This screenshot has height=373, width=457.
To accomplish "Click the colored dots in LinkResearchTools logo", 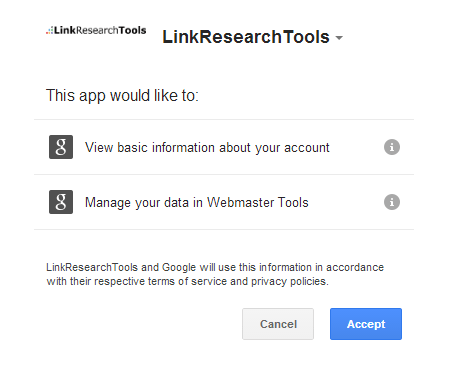I will 49,31.
